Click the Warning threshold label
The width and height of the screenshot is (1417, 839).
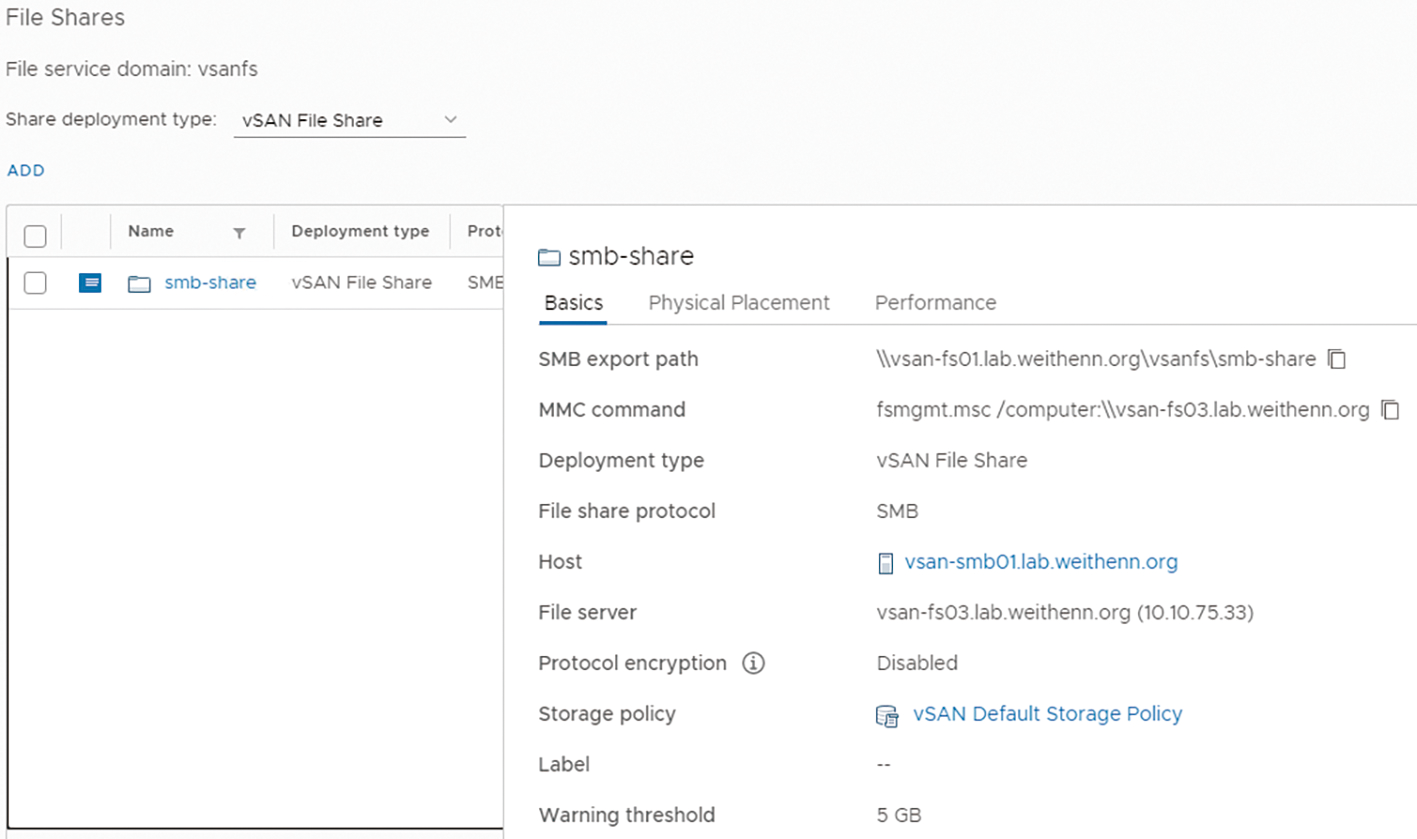[627, 815]
